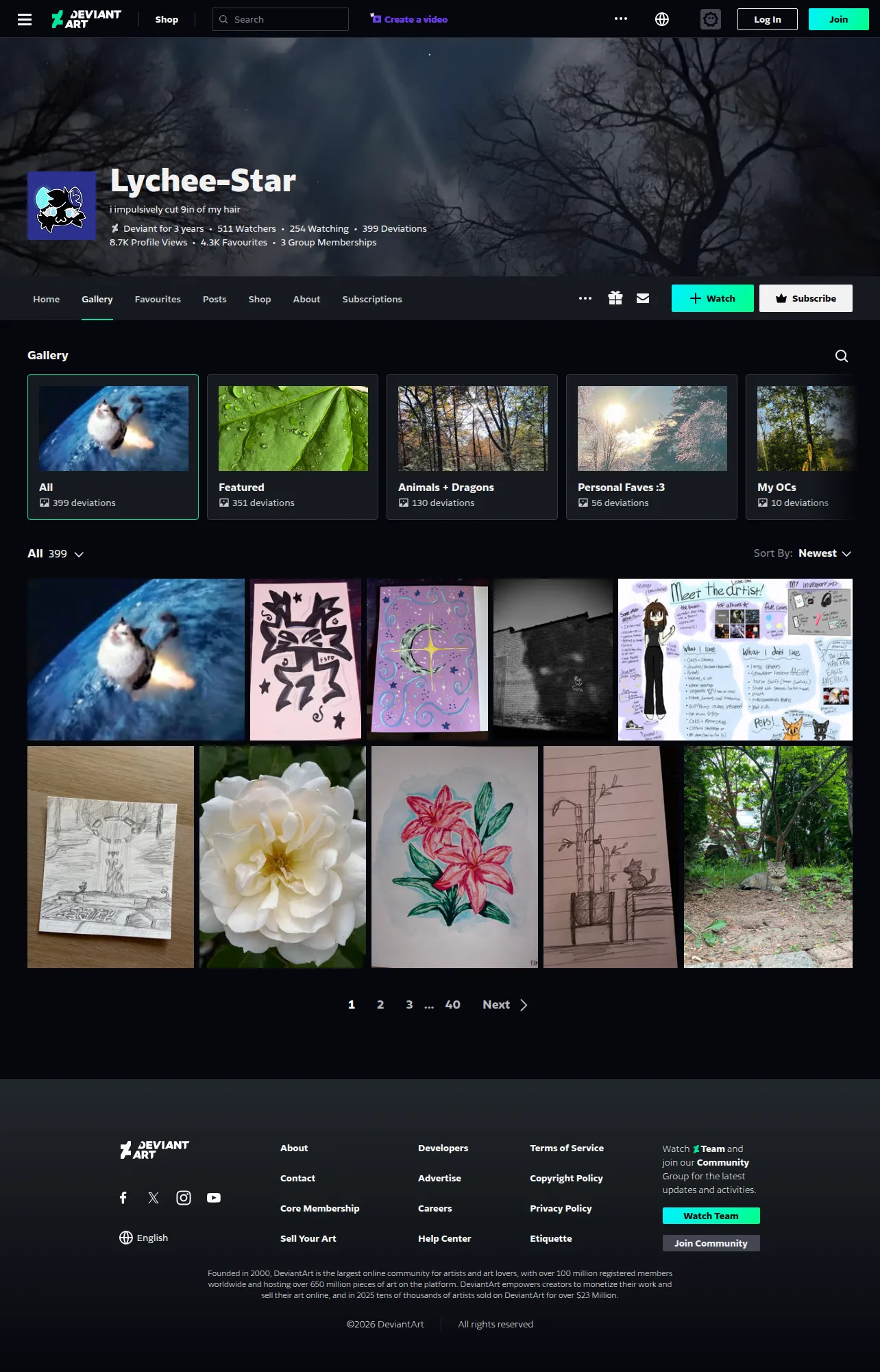Image resolution: width=880 pixels, height=1372 pixels.
Task: Open footer Developers link
Action: pos(443,1148)
